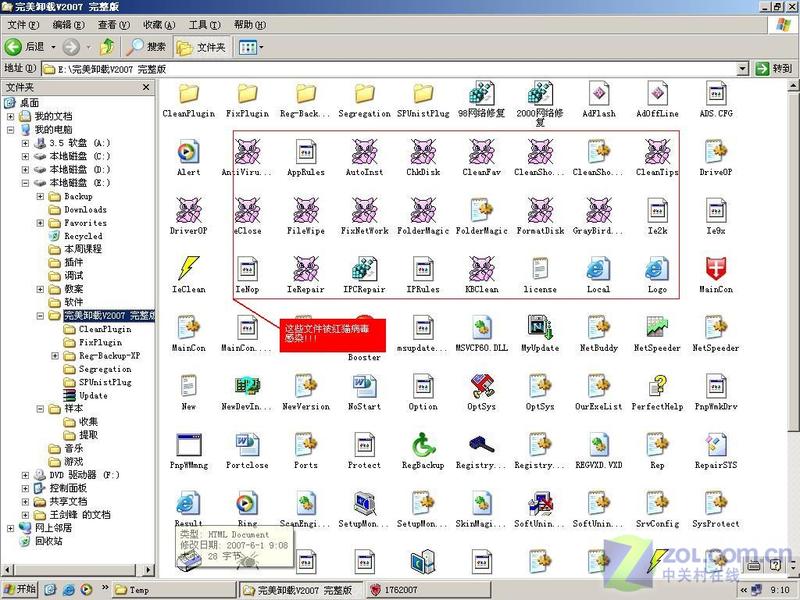Click the Up one level button
Viewport: 800px width, 600px height.
(107, 47)
